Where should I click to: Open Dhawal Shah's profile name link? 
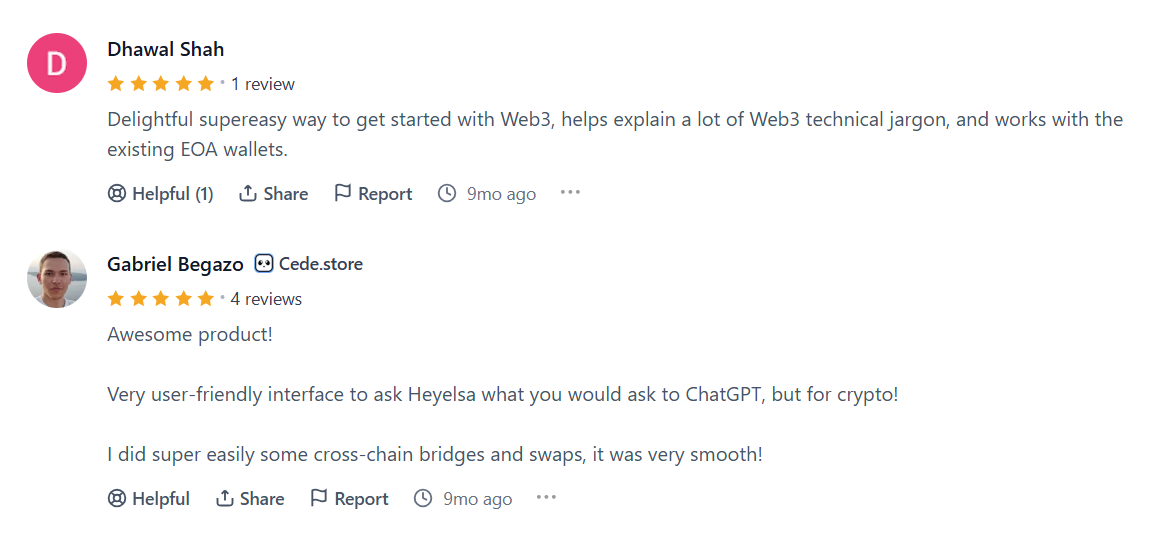(165, 49)
